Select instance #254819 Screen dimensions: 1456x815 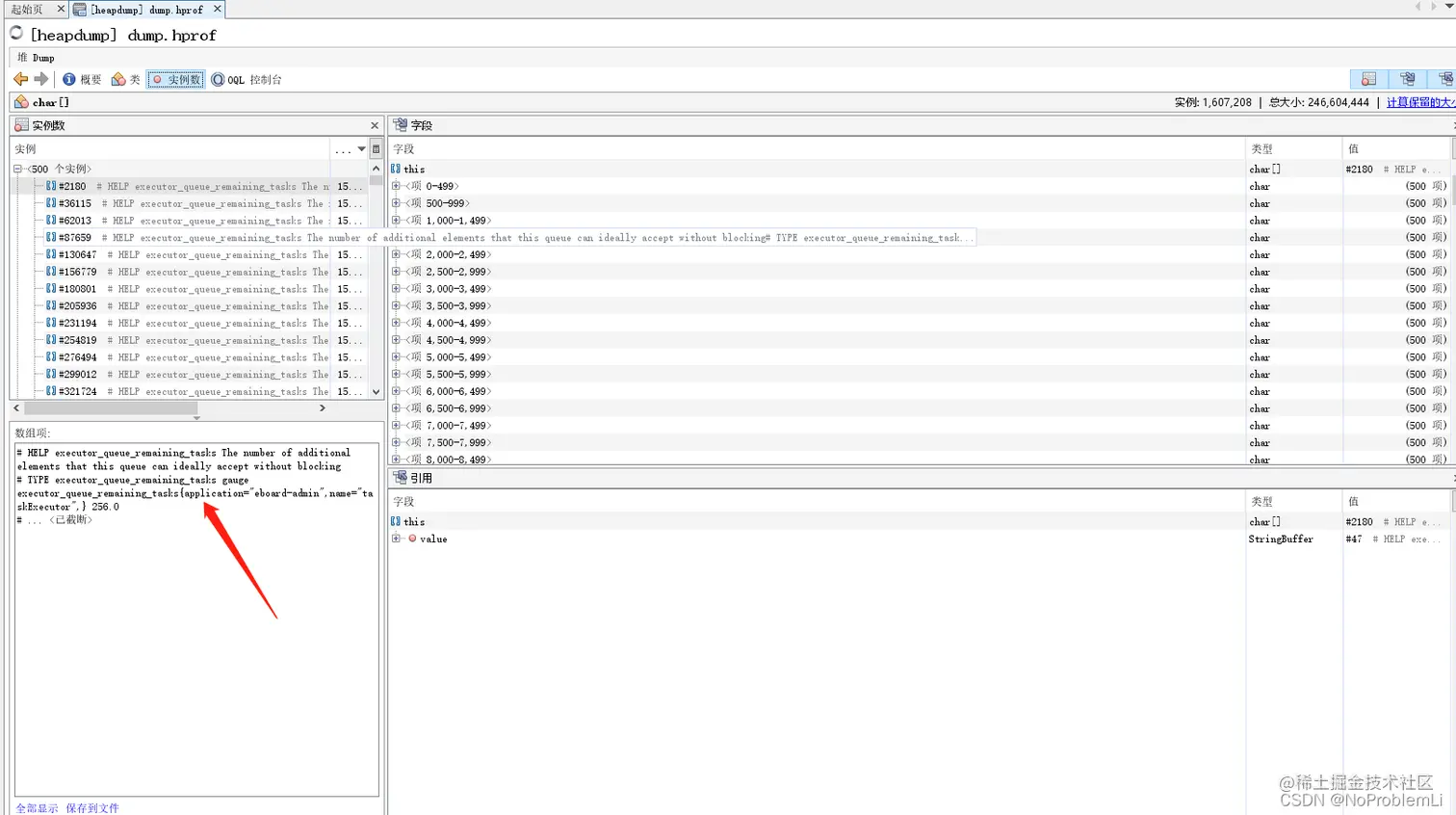point(189,340)
